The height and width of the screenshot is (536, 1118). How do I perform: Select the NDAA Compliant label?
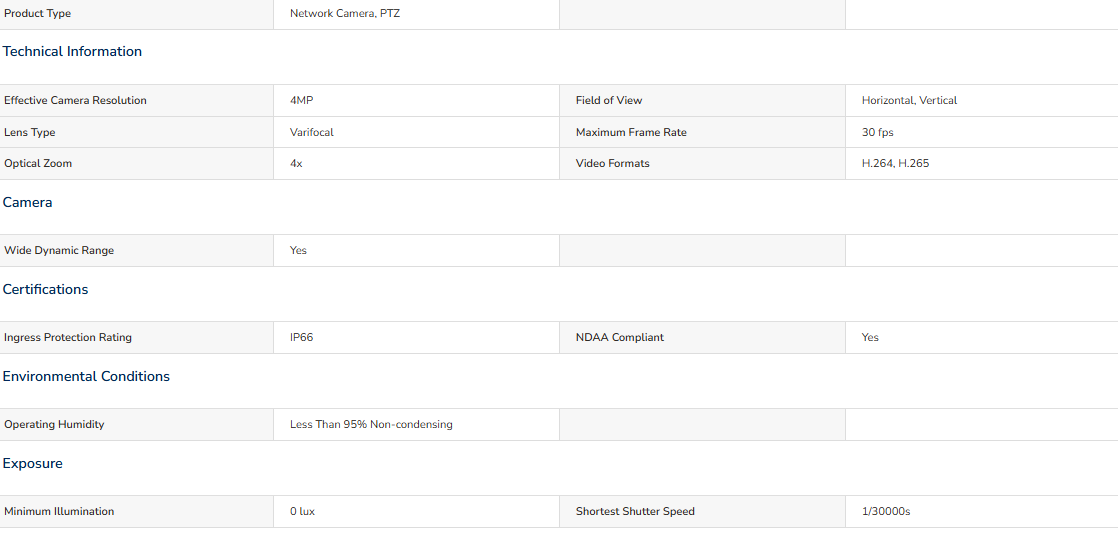(620, 338)
